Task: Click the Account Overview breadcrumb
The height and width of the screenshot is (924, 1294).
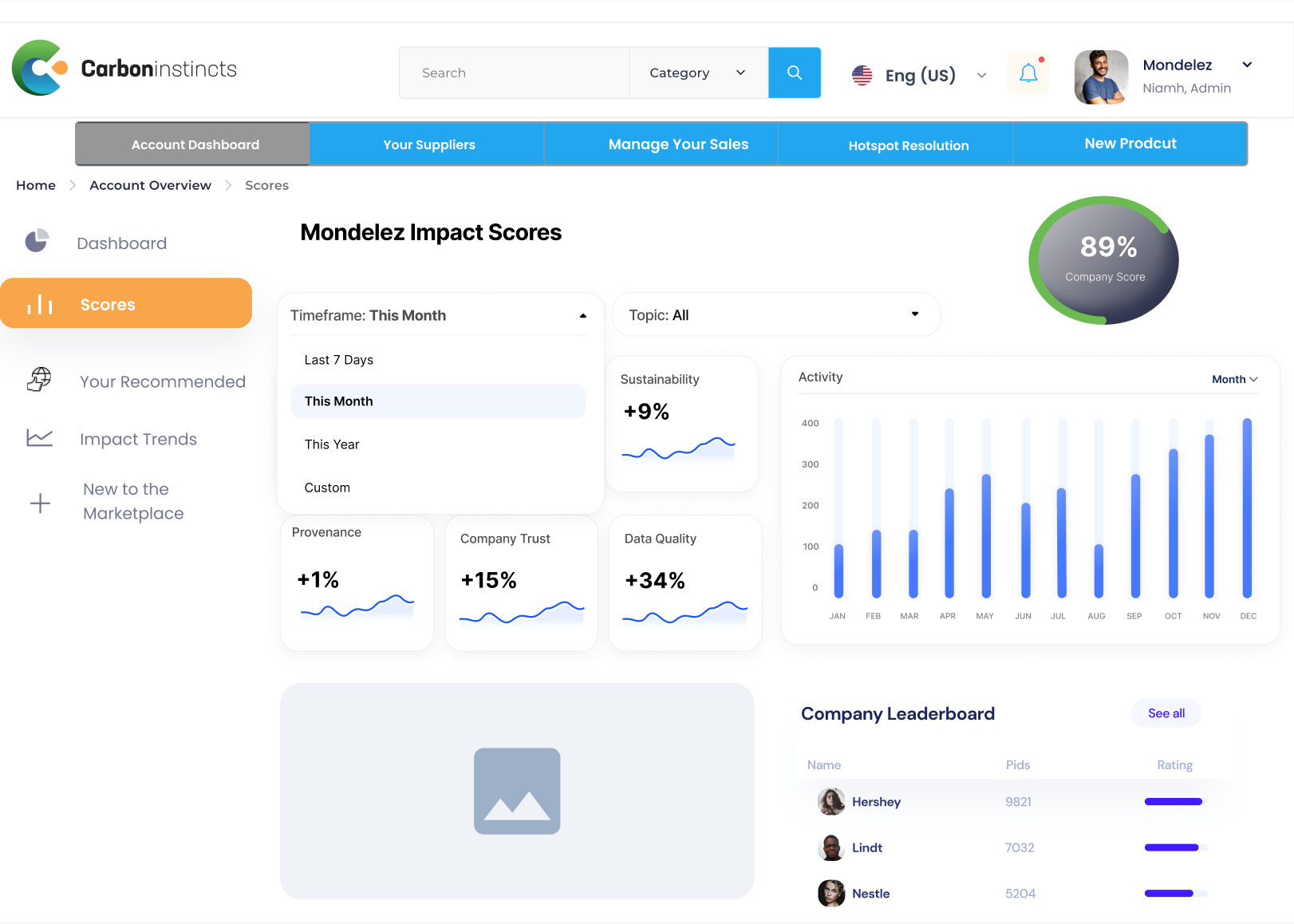Action: [151, 185]
